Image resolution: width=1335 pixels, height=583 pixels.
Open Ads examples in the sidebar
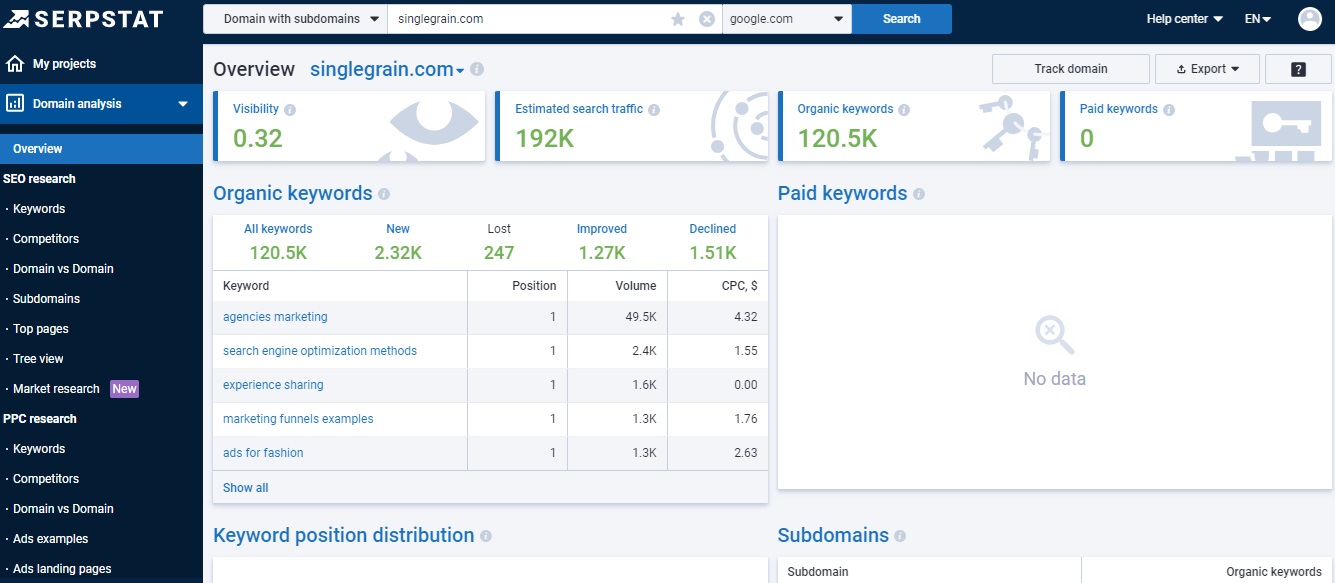[50, 539]
